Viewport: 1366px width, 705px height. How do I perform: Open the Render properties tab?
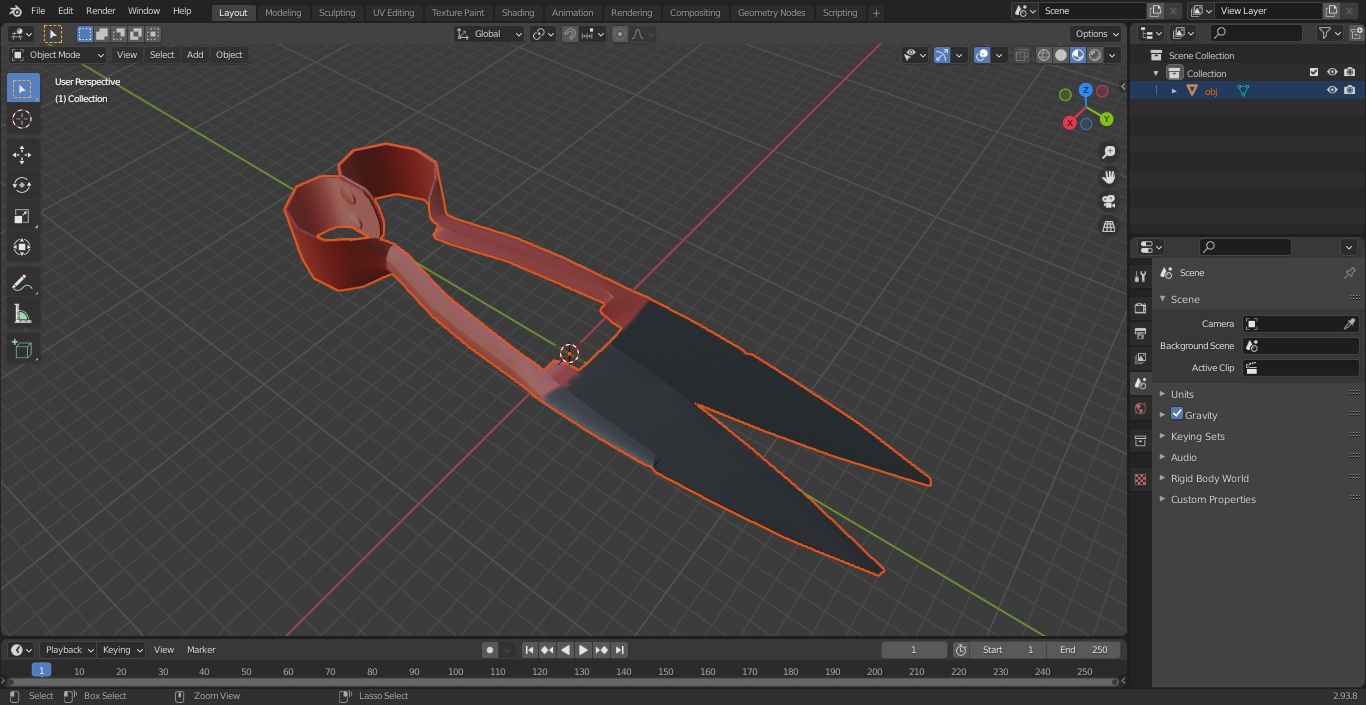[x=1140, y=308]
